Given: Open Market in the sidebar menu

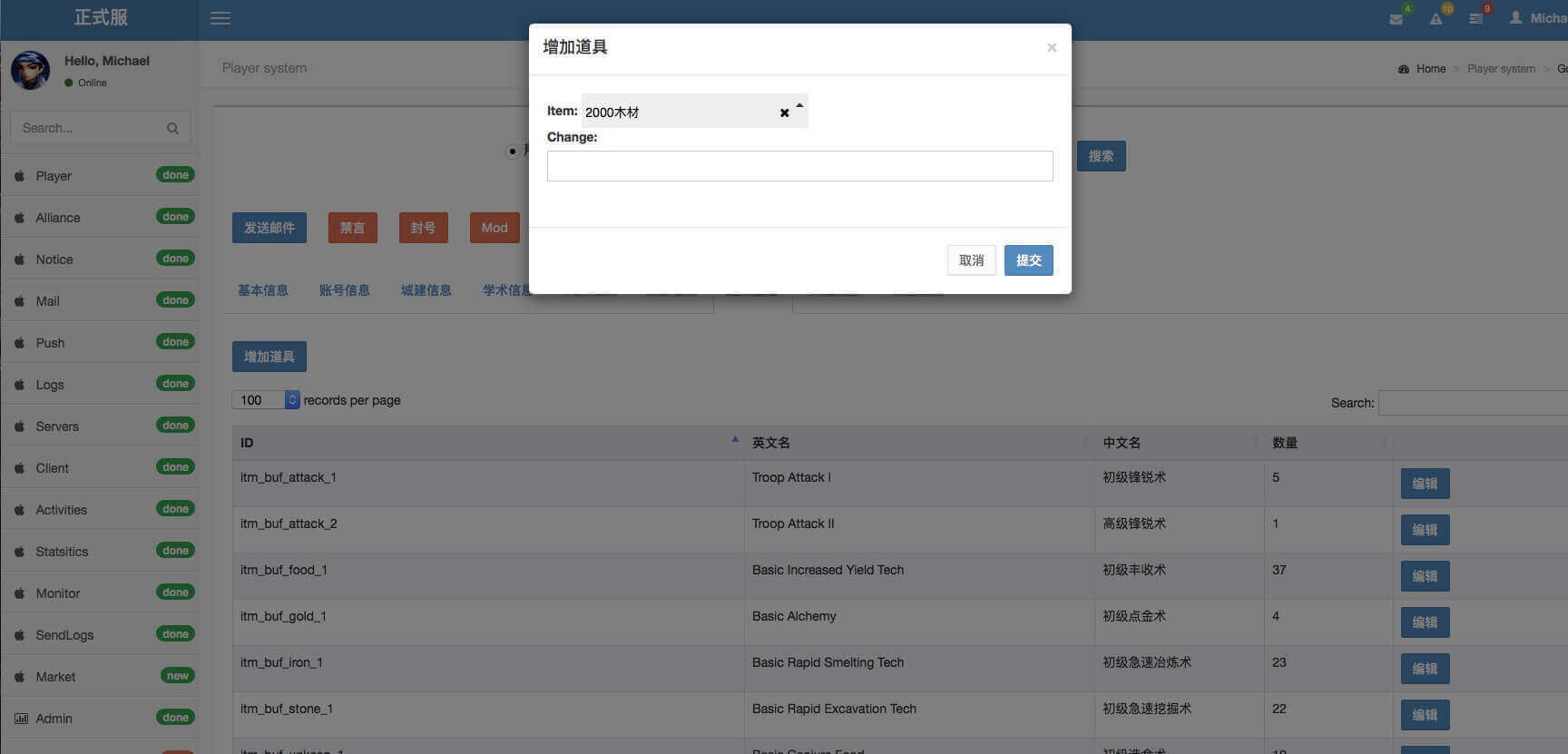Looking at the screenshot, I should pyautogui.click(x=55, y=677).
